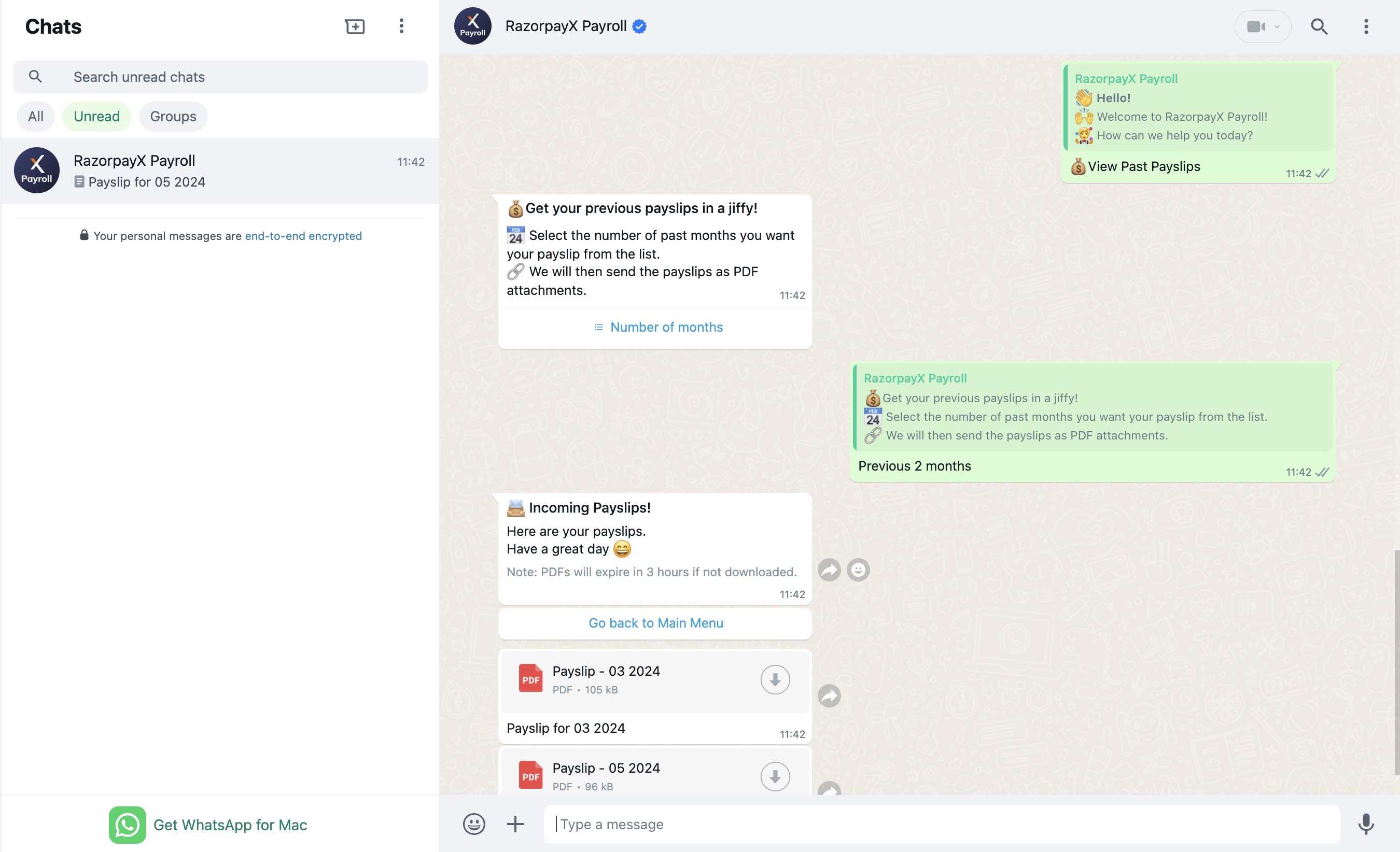Toggle emoji reaction on incoming payslip message
This screenshot has height=852, width=1400.
[857, 570]
